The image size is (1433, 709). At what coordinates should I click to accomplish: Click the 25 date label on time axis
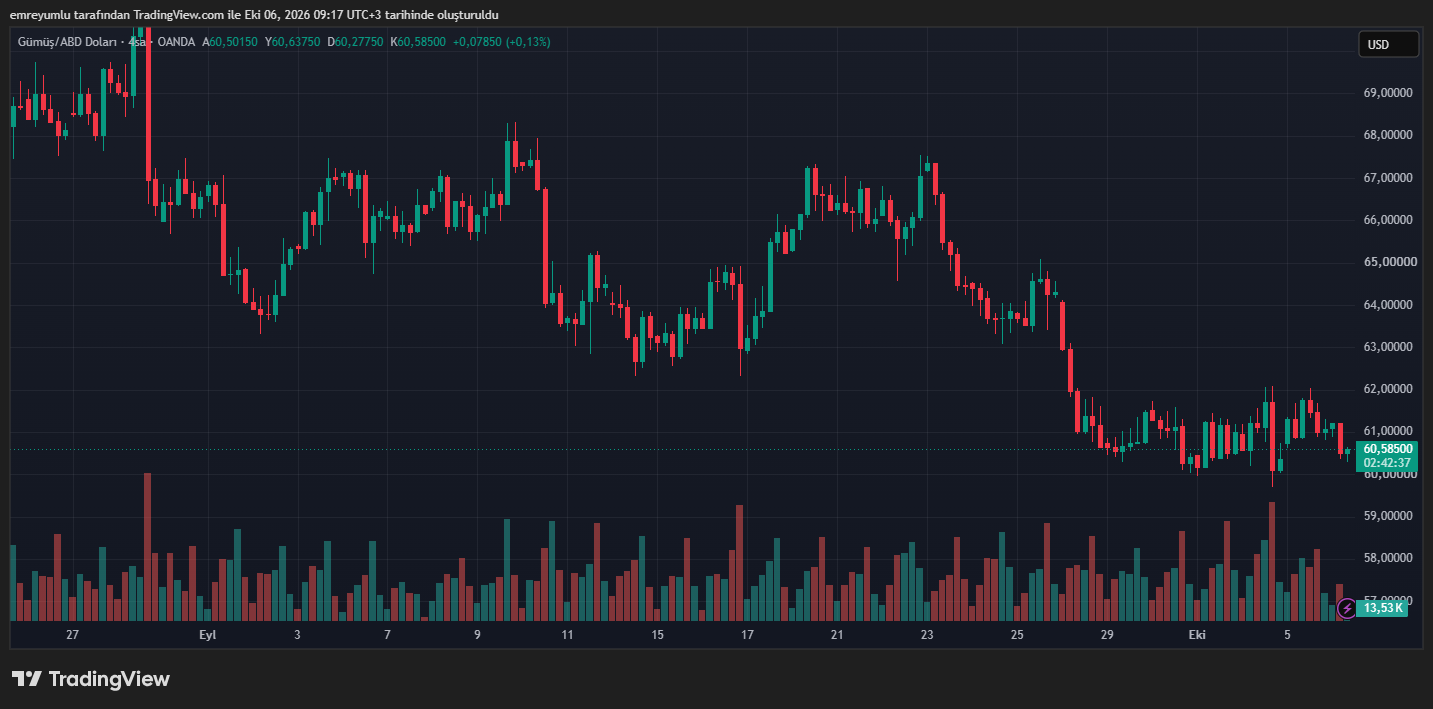(x=1017, y=635)
